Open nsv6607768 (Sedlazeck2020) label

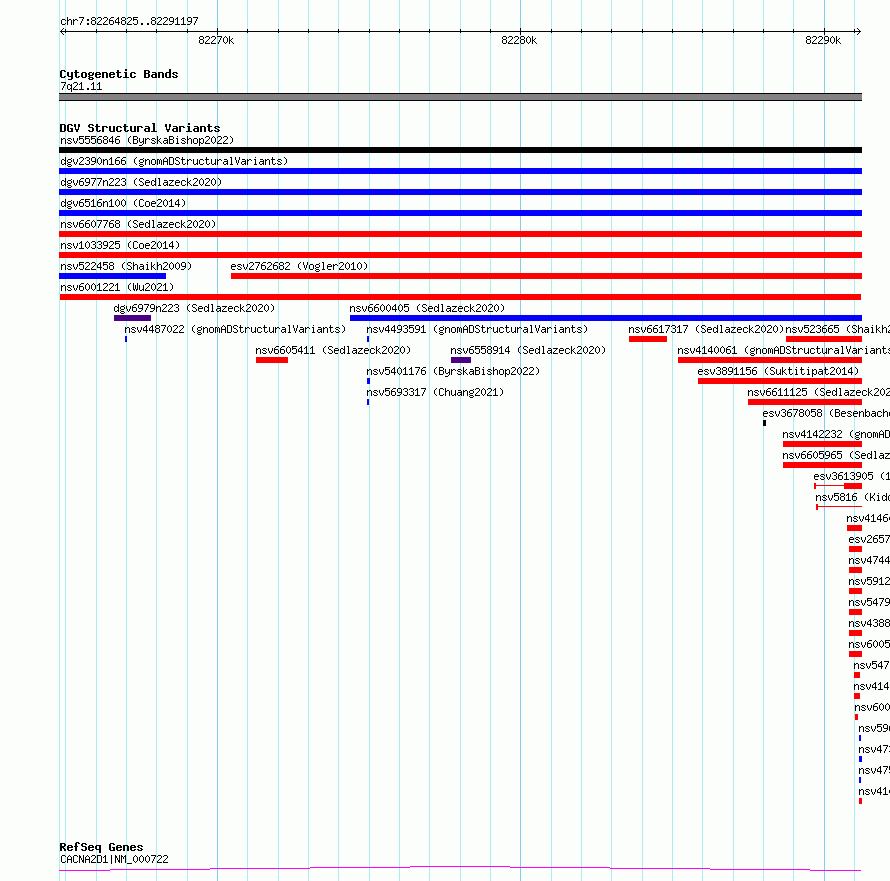coord(138,224)
